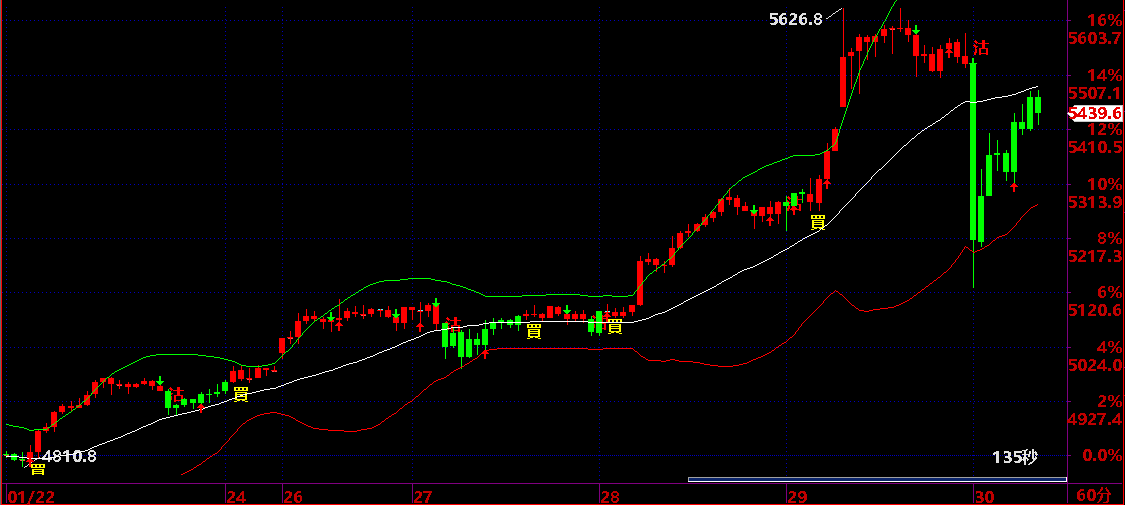
Task: Click the 買 marker just after the 28 date line
Action: [614, 327]
